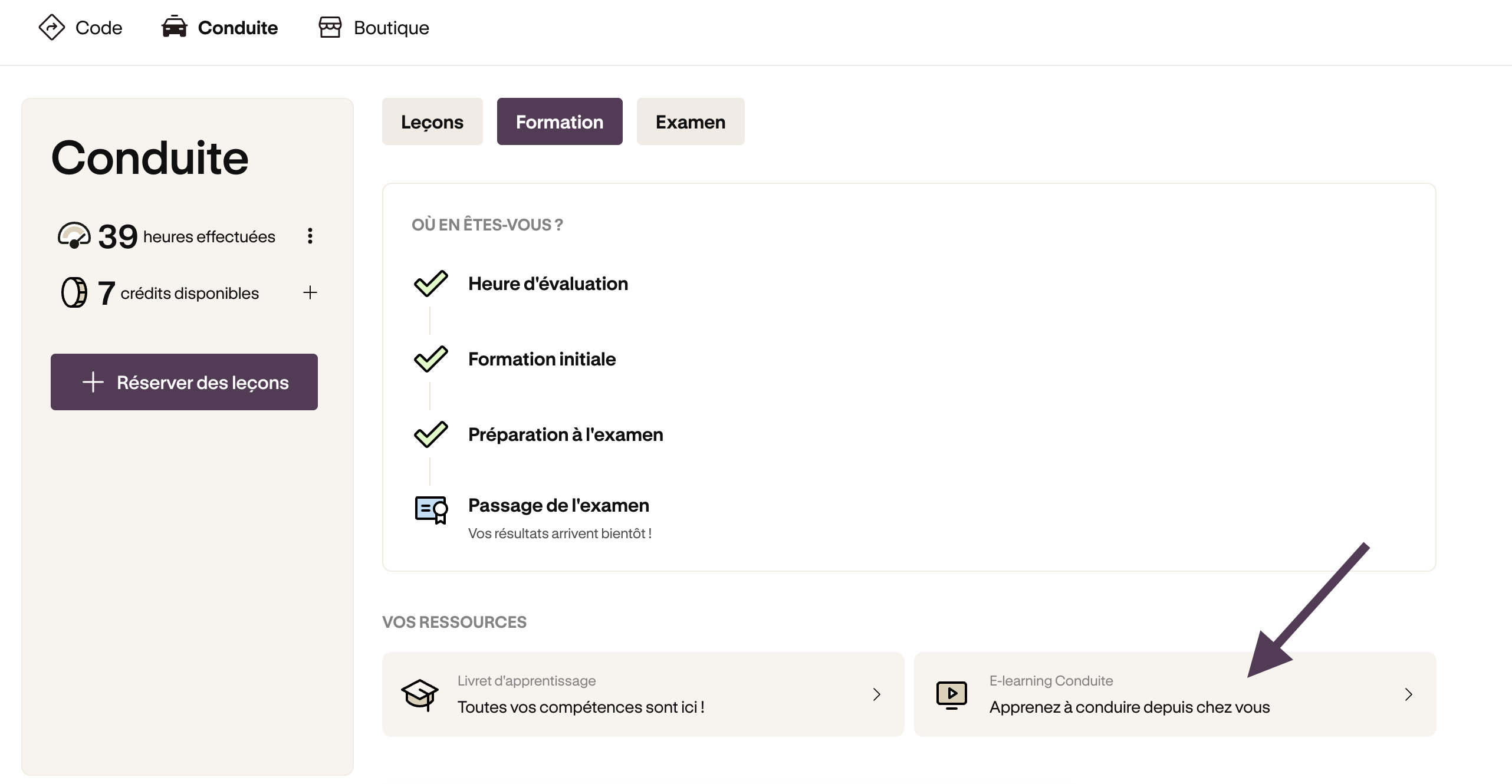Click the E-learning video player icon
This screenshot has height=784, width=1512.
[x=952, y=694]
